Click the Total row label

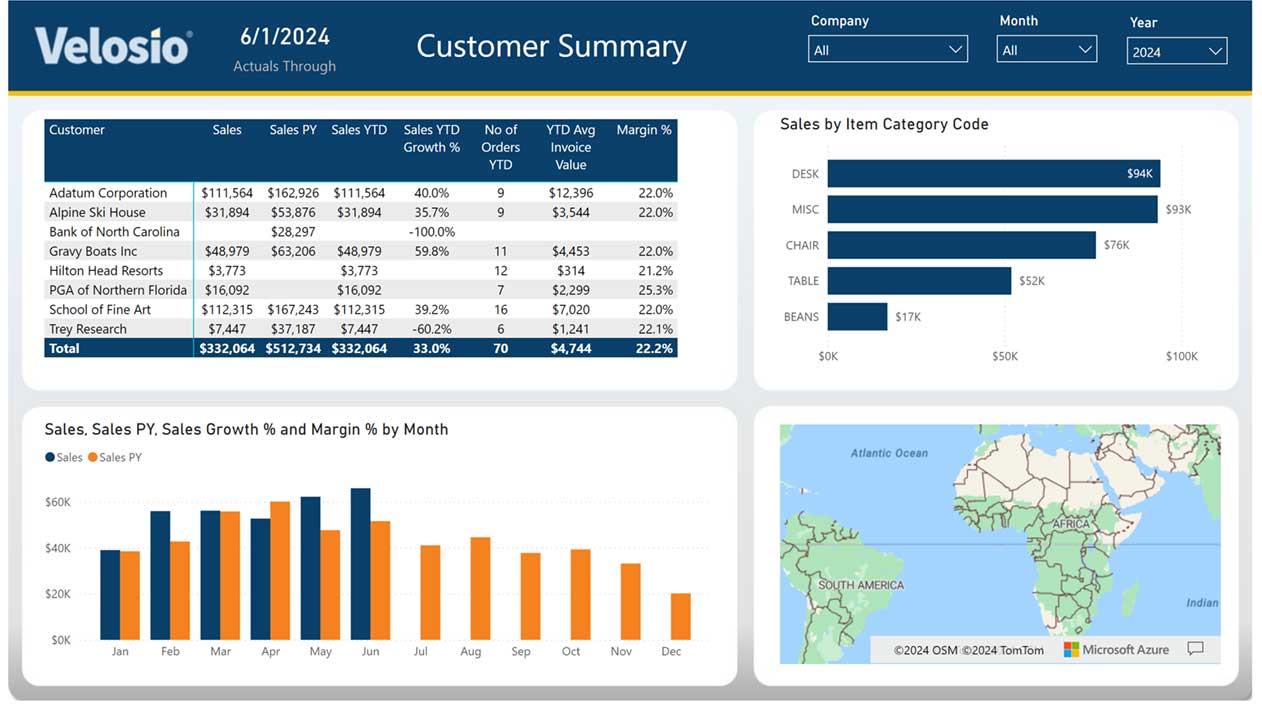(x=64, y=348)
